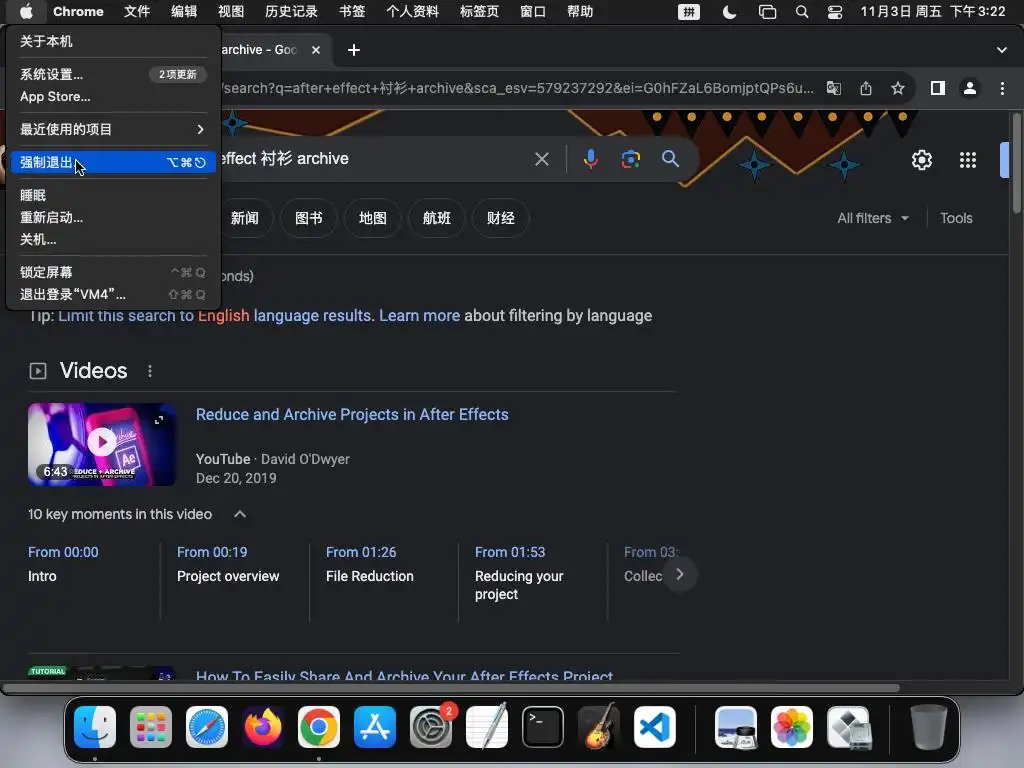
Task: Open Boot Camp Assistant dock icon
Action: click(x=848, y=727)
